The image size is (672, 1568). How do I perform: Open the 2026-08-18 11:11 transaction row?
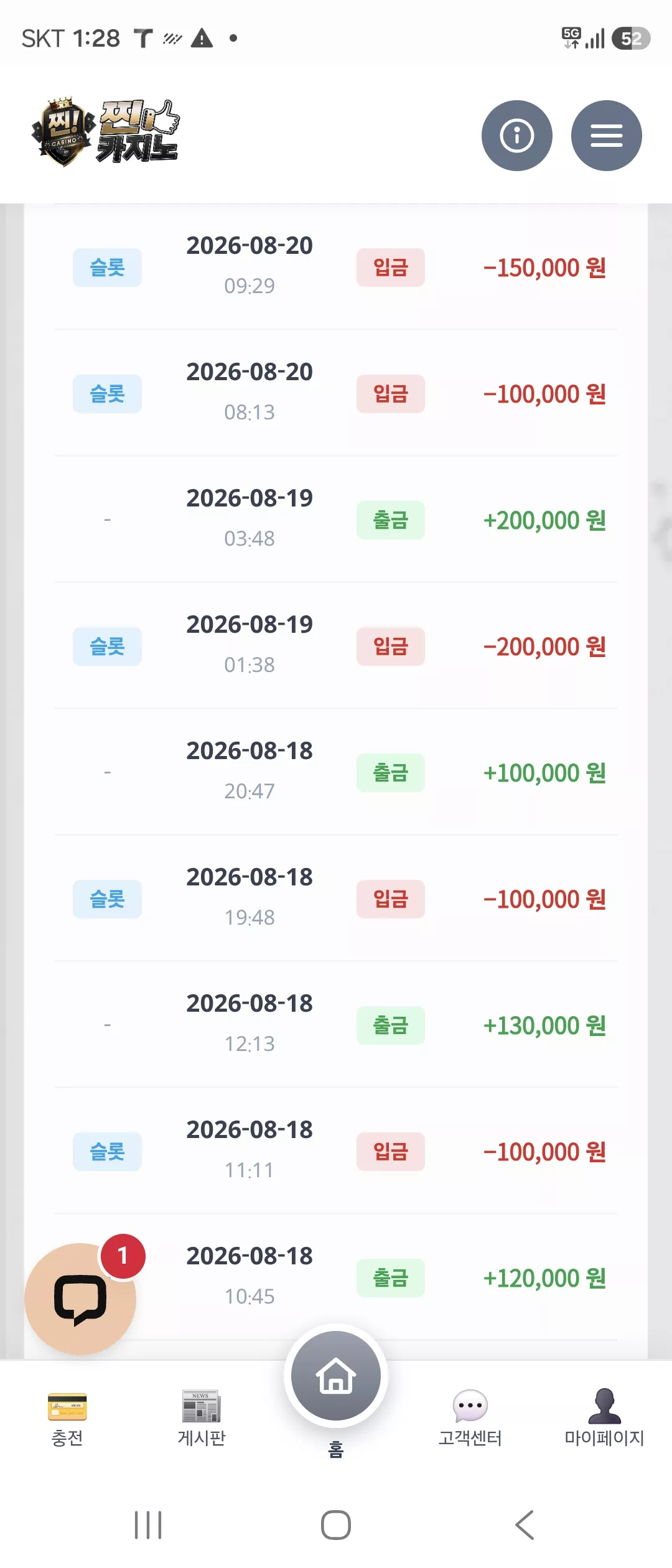click(336, 1151)
